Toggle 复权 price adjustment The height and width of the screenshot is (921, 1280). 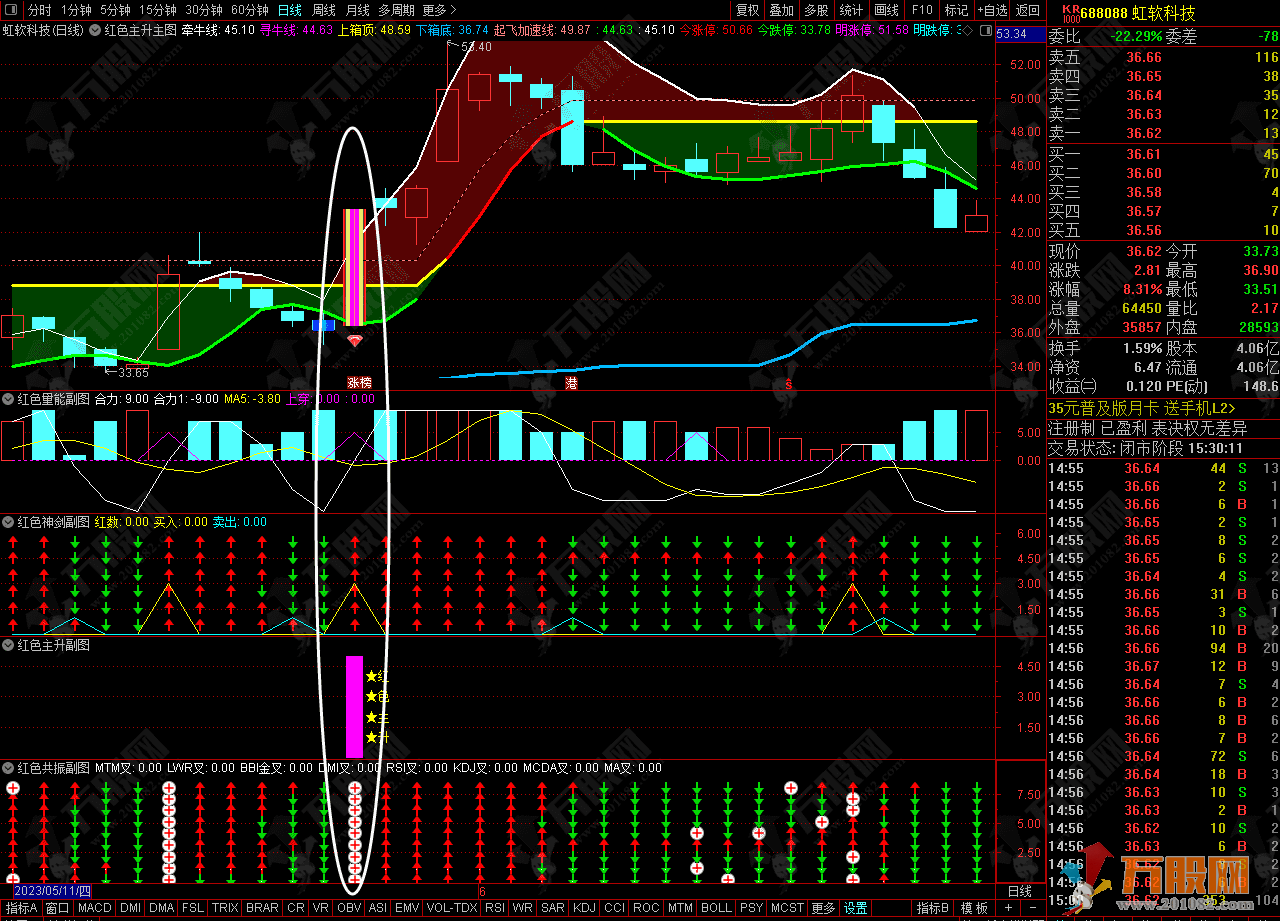[747, 10]
